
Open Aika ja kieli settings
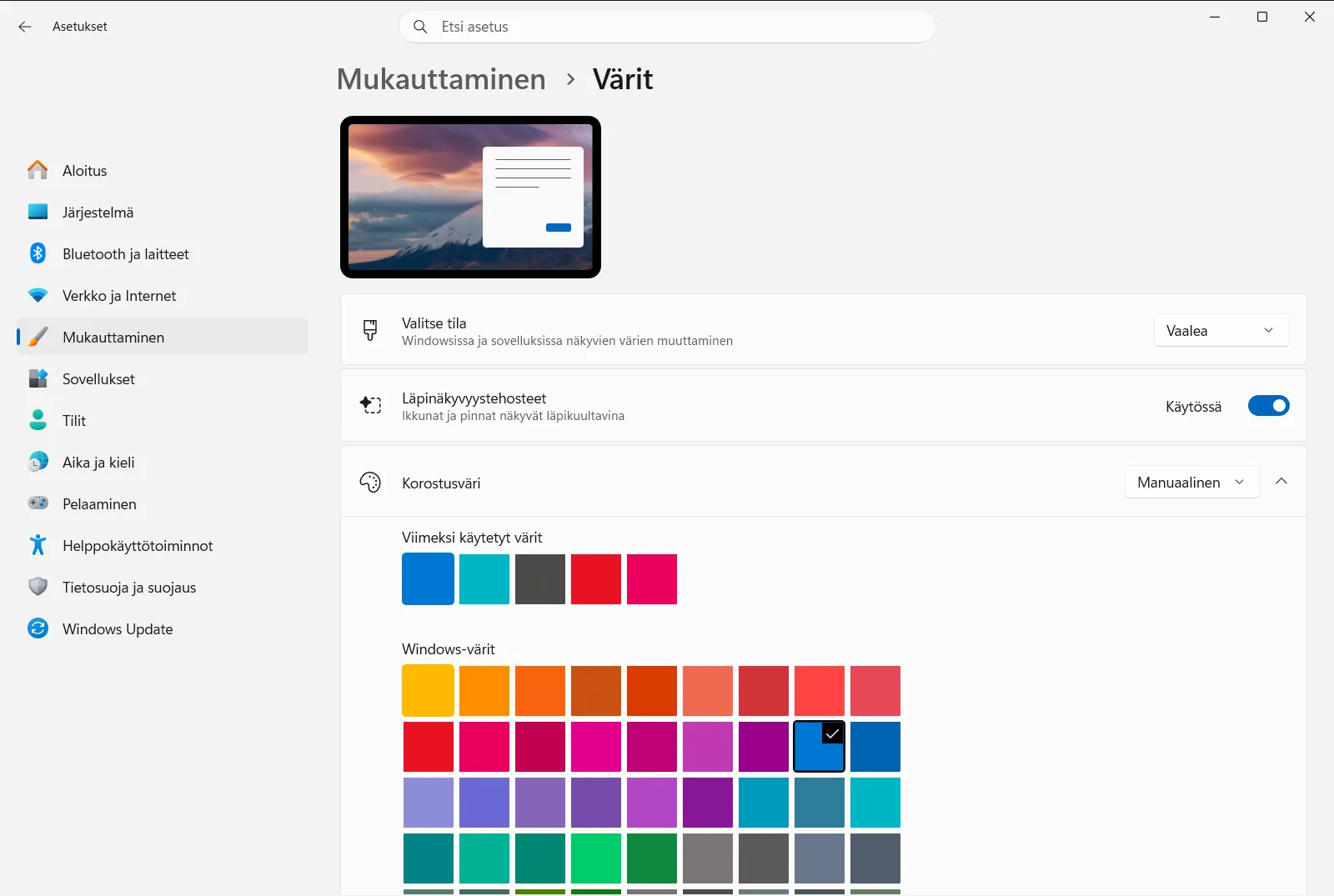[x=163, y=462]
